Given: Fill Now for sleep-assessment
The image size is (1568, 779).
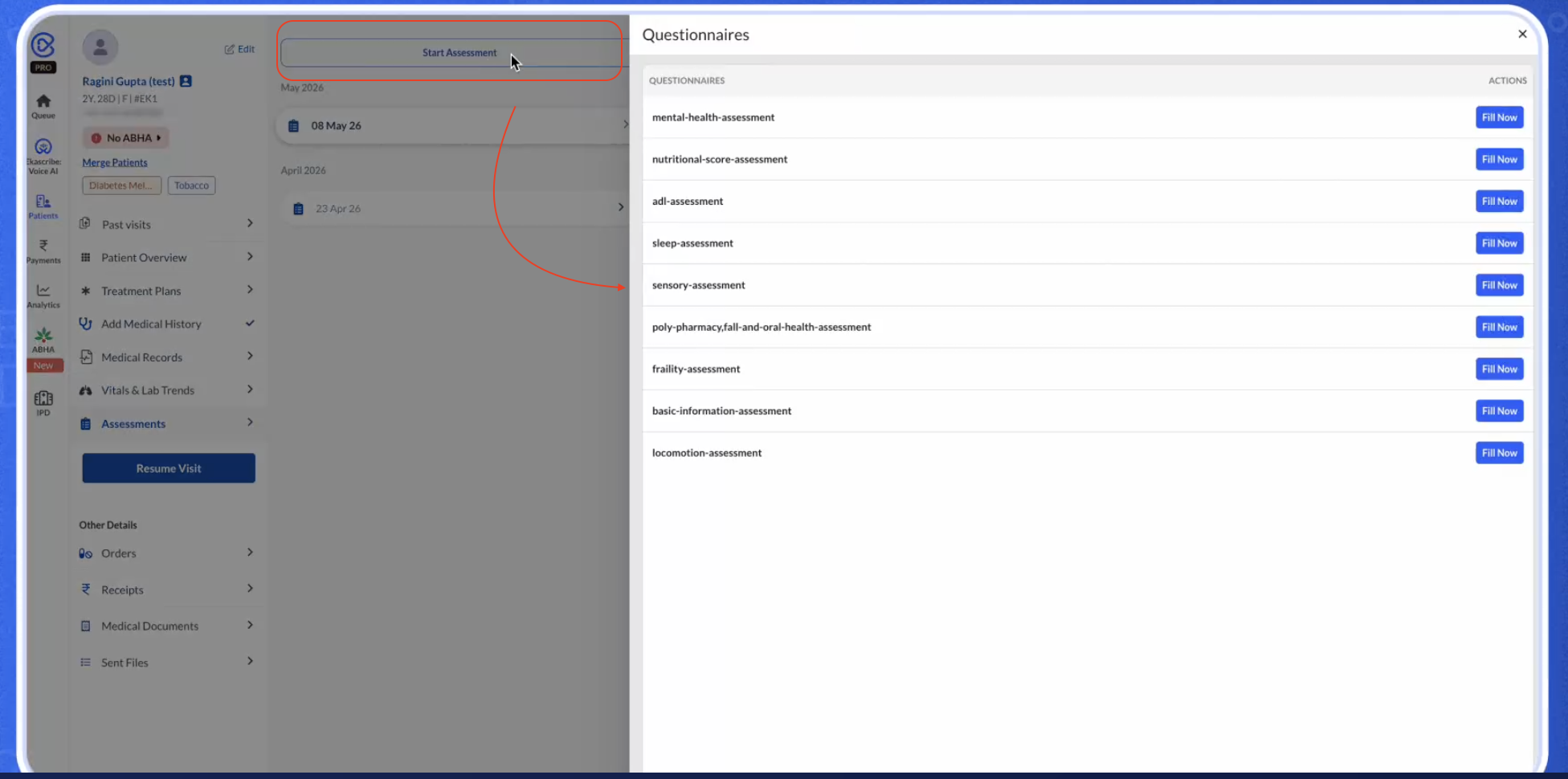Looking at the screenshot, I should coord(1499,243).
